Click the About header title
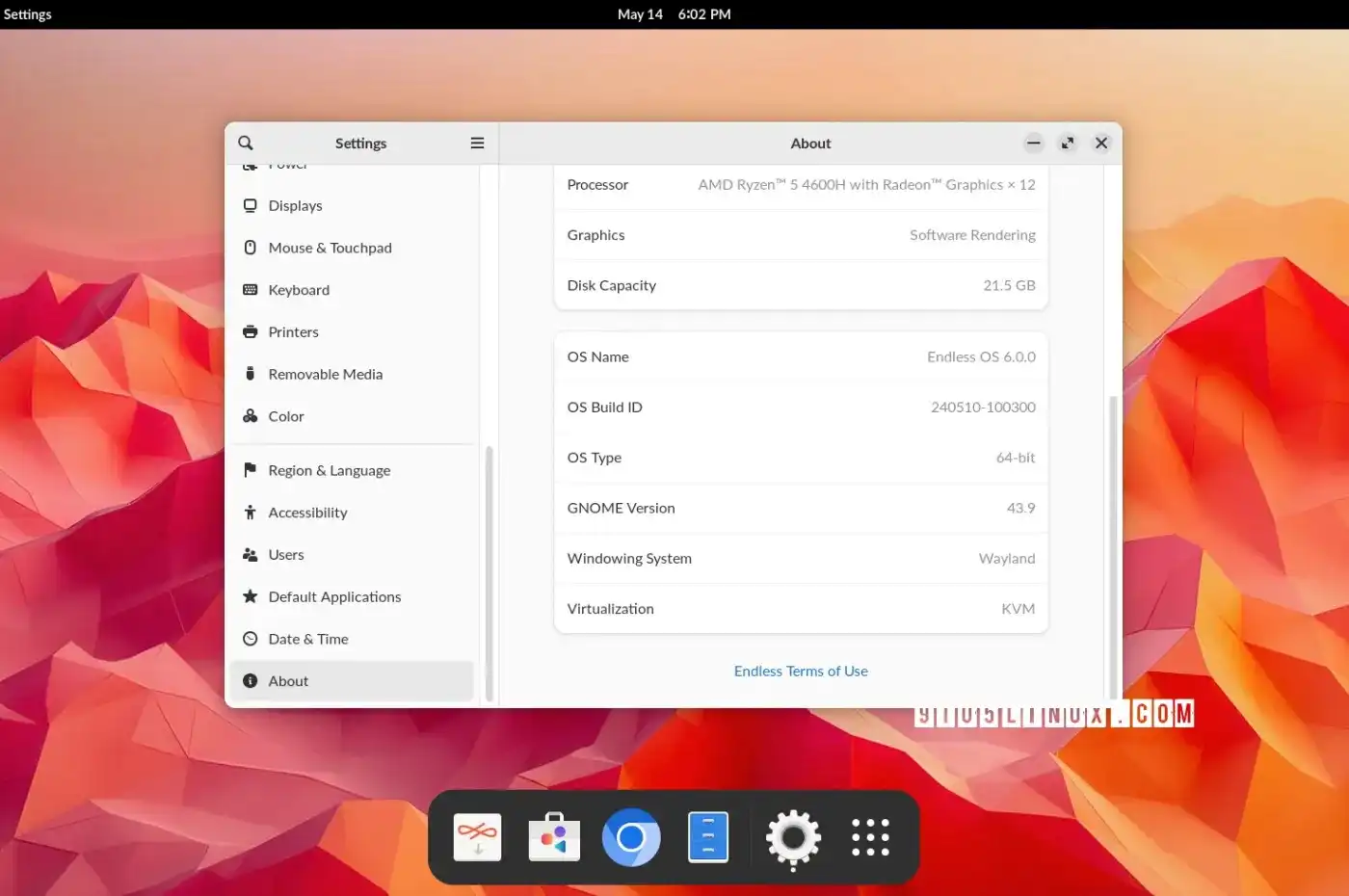1349x896 pixels. [x=810, y=143]
